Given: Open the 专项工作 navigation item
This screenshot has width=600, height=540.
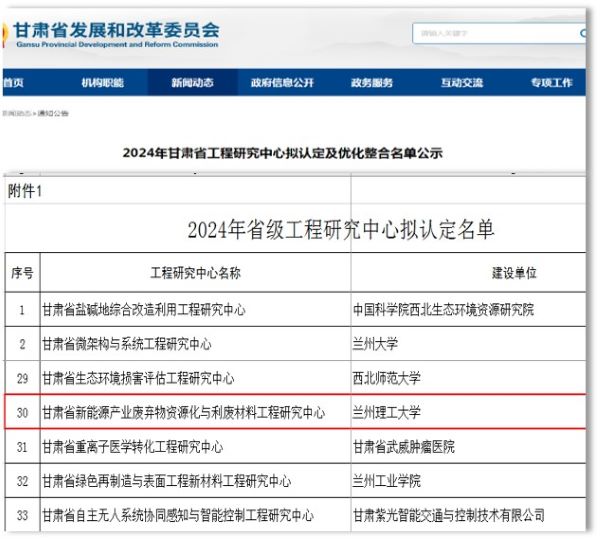Looking at the screenshot, I should [551, 83].
